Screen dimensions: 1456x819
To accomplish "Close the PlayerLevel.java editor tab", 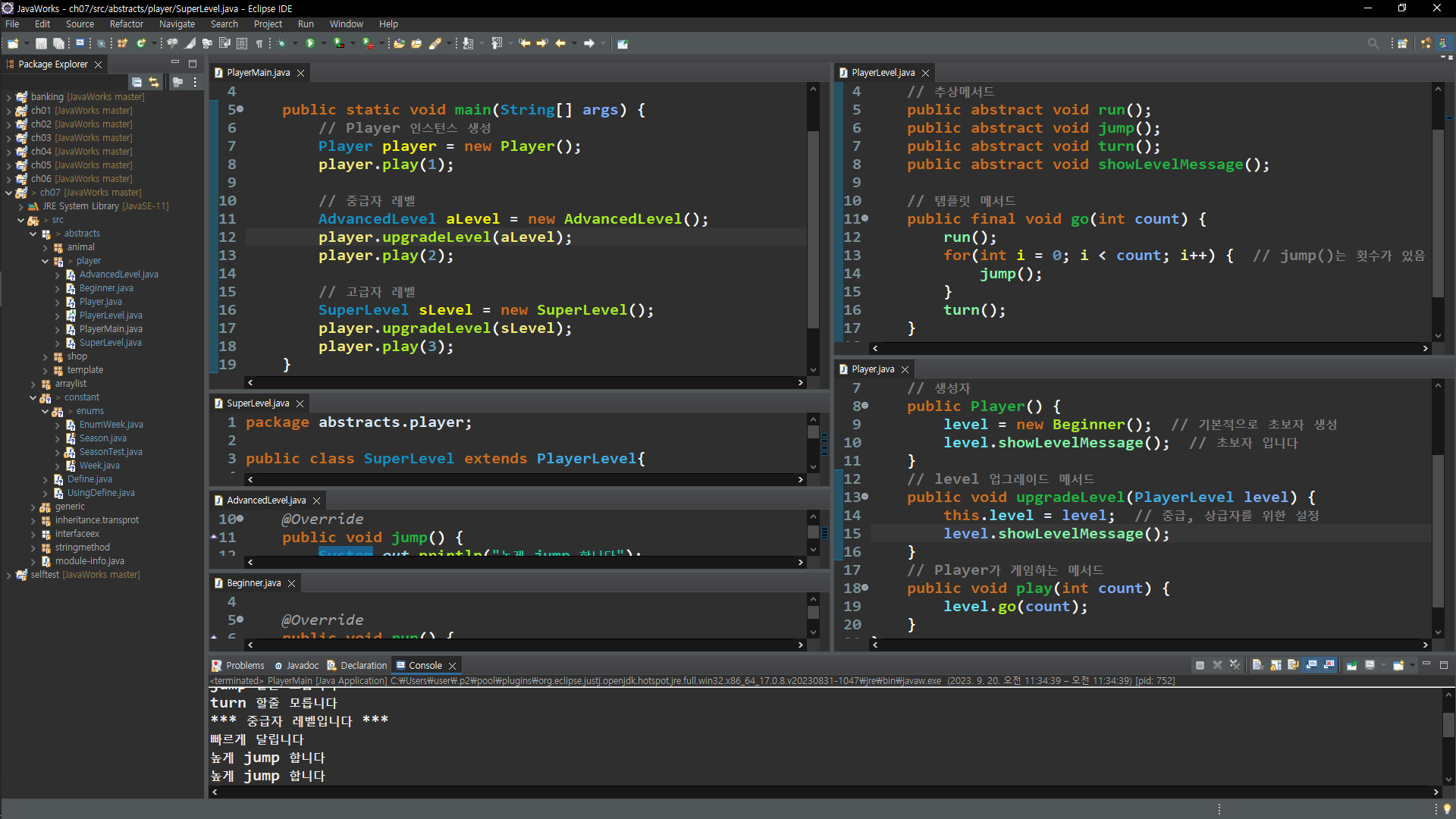I will pyautogui.click(x=925, y=73).
